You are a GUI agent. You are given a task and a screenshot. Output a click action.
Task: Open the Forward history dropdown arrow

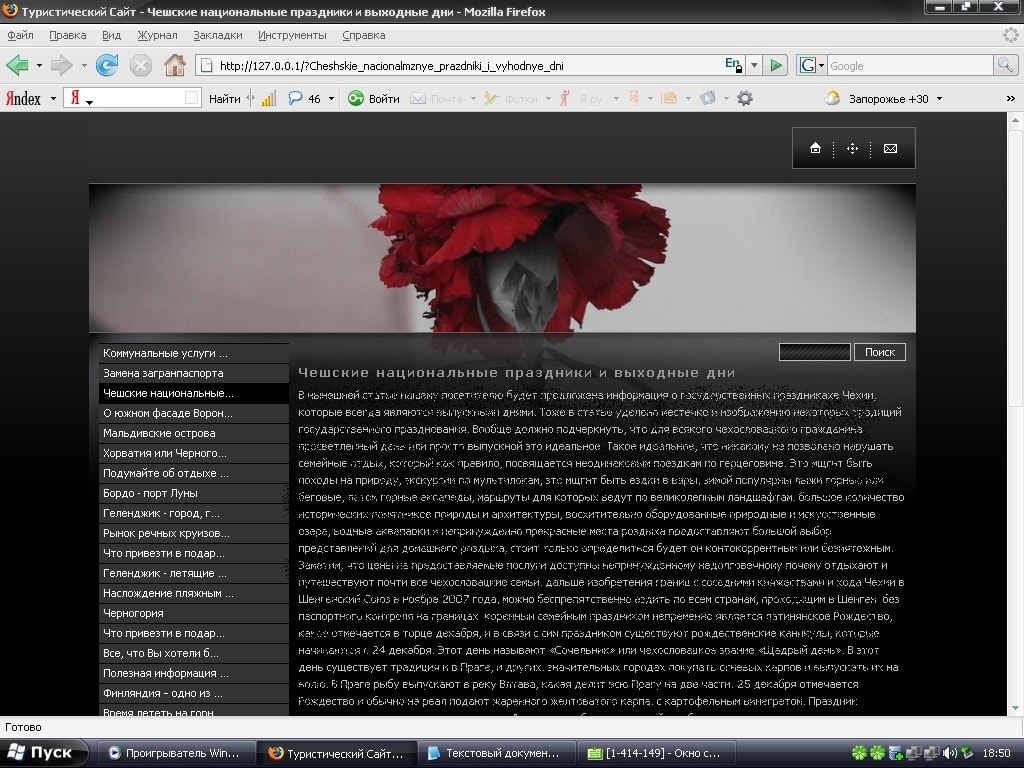pyautogui.click(x=84, y=65)
